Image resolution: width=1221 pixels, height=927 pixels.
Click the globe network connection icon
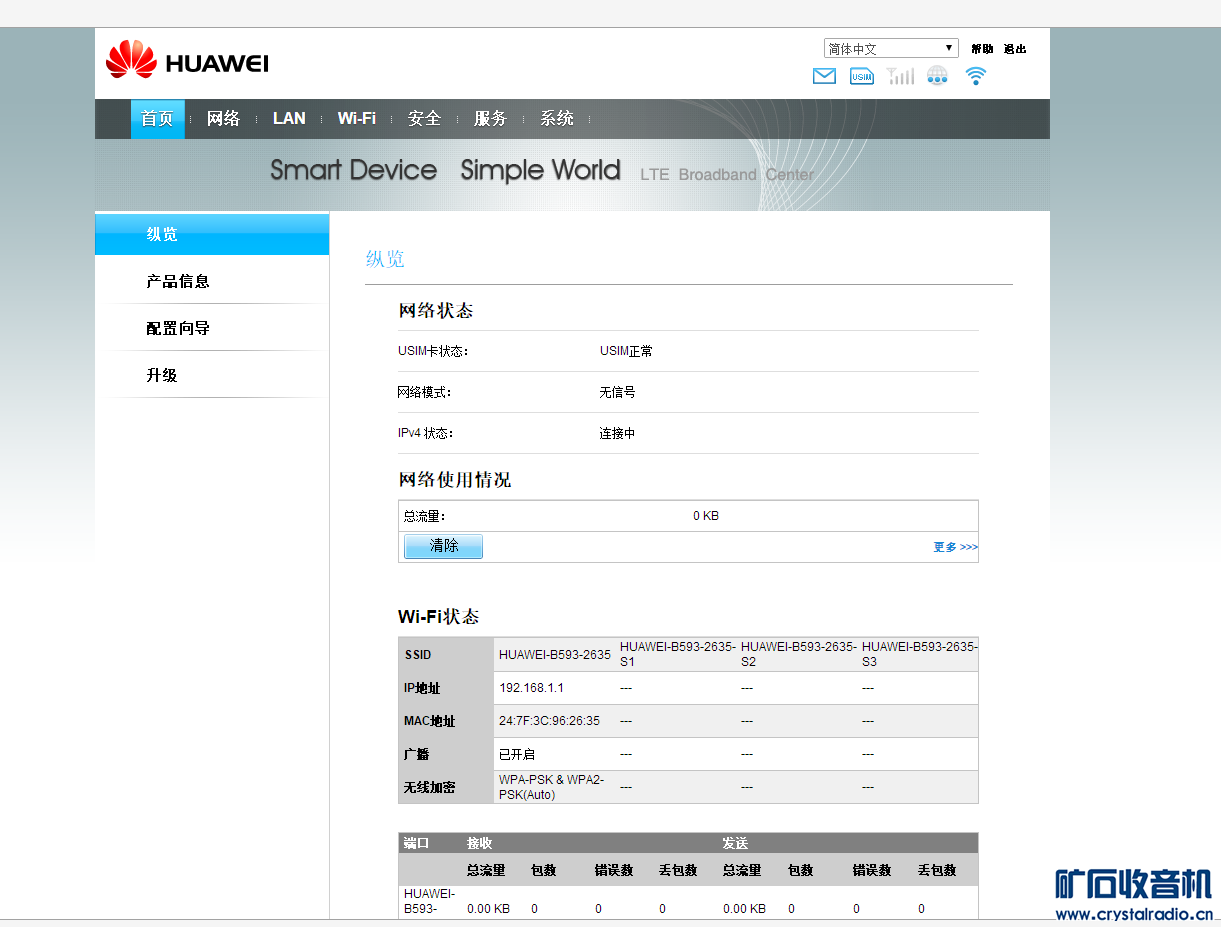pyautogui.click(x=937, y=76)
